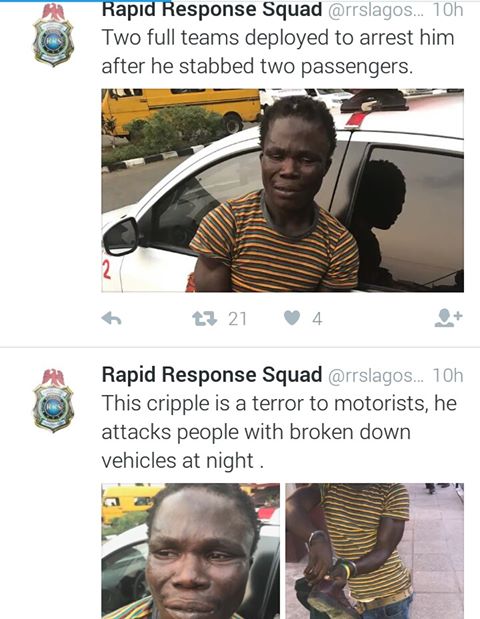Open the 10h timestamp on second tweet
The width and height of the screenshot is (480, 619).
(x=448, y=375)
